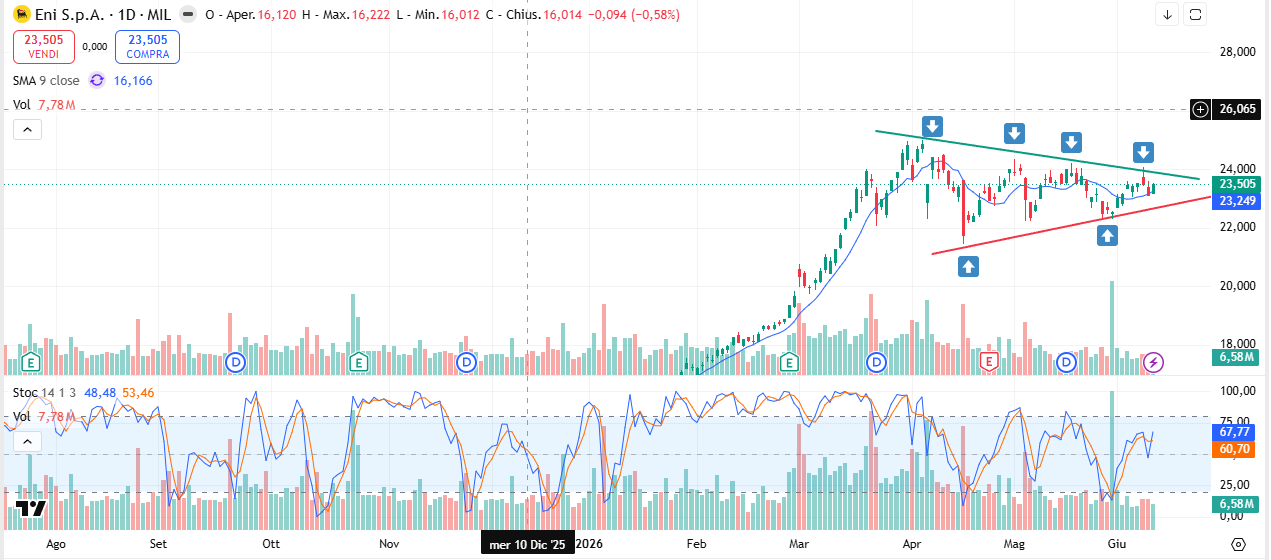Image resolution: width=1271 pixels, height=560 pixels.
Task: Click the Nov month label on time axis
Action: click(389, 545)
